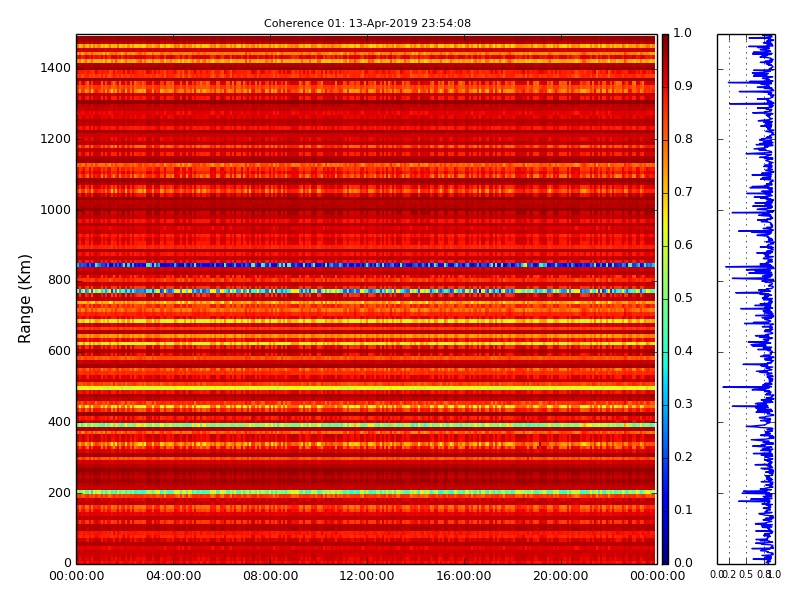The width and height of the screenshot is (800, 600).
Task: Click the 1400 range tick label
Action: tap(55, 68)
